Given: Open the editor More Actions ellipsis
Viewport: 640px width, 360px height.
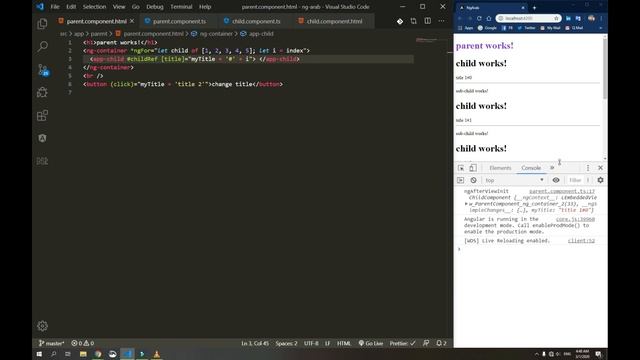Looking at the screenshot, I should coord(441,21).
